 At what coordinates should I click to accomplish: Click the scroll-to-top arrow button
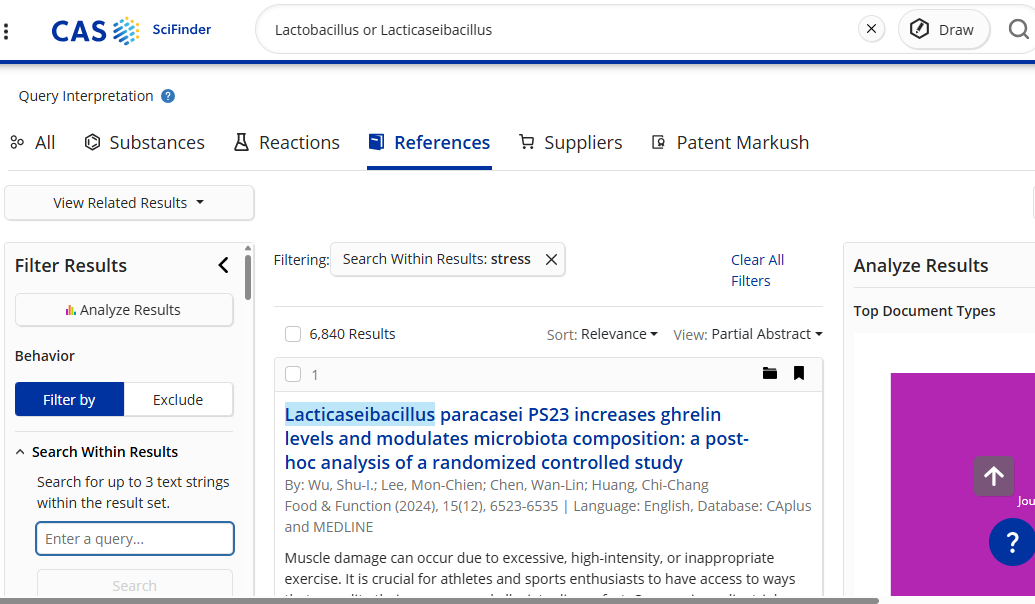(x=993, y=476)
